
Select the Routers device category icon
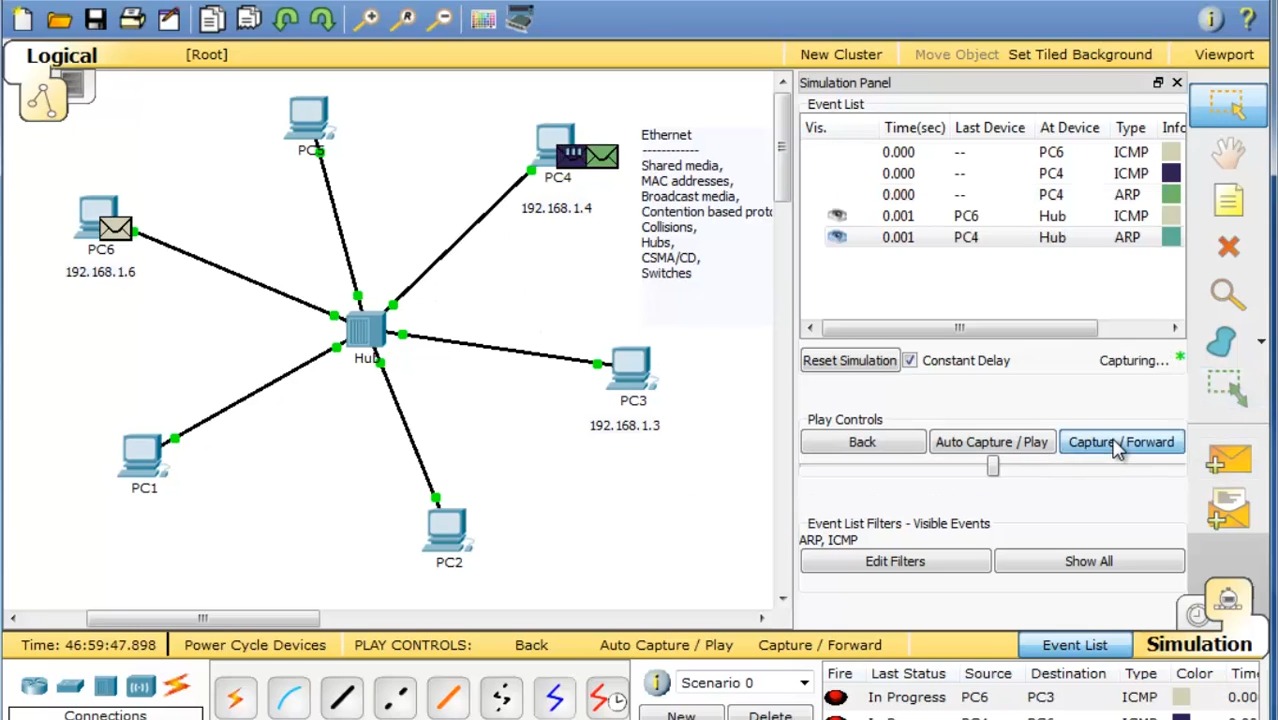tap(34, 686)
